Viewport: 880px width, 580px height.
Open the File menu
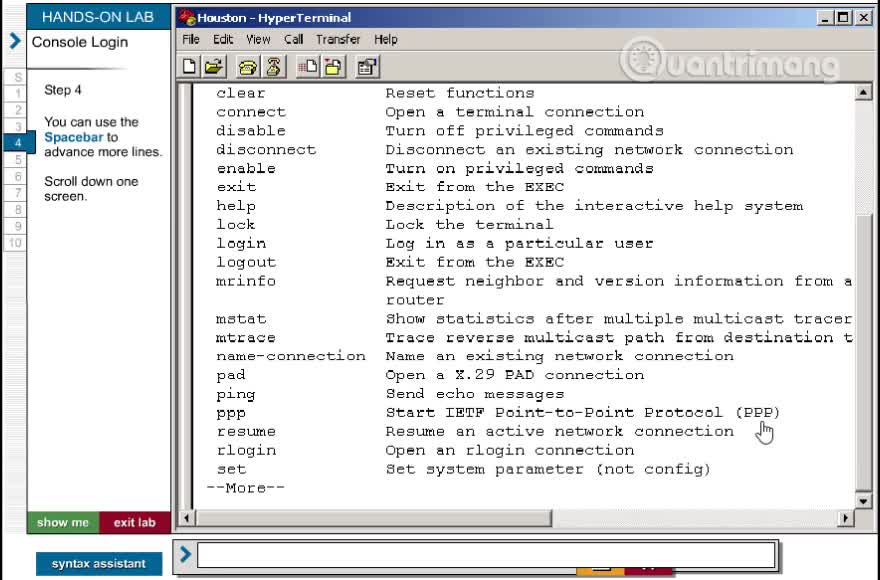pos(191,39)
